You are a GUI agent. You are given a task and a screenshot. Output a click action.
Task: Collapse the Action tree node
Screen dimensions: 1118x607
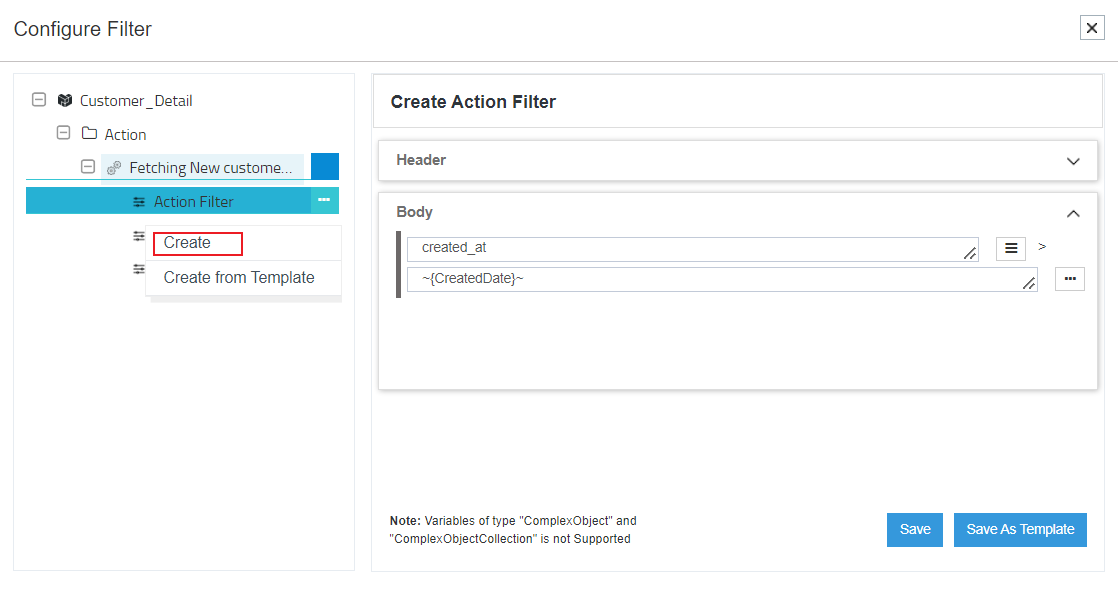pos(63,133)
